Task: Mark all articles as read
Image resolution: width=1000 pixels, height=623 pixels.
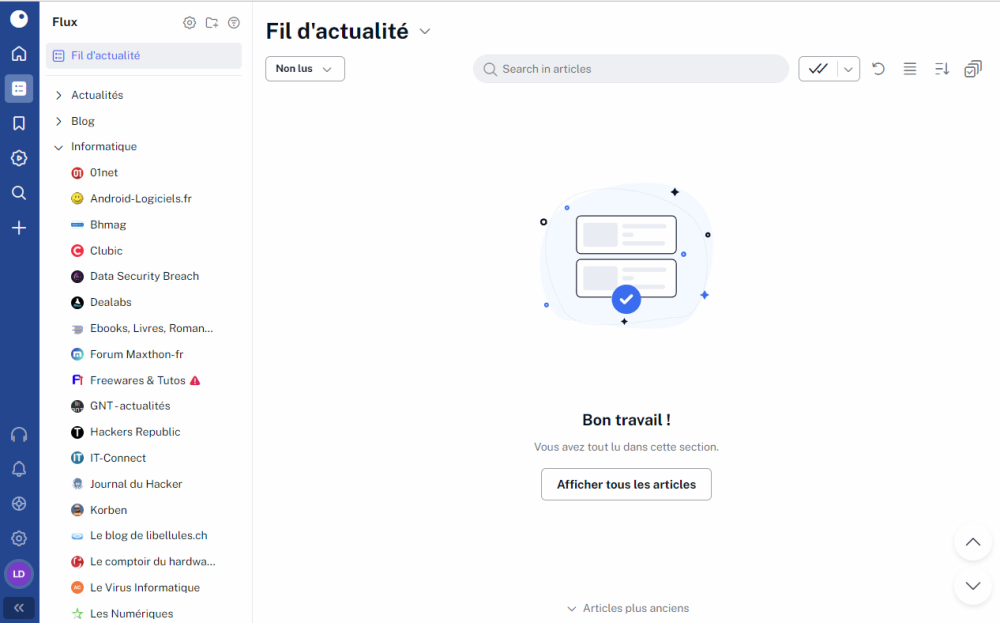Action: [818, 69]
